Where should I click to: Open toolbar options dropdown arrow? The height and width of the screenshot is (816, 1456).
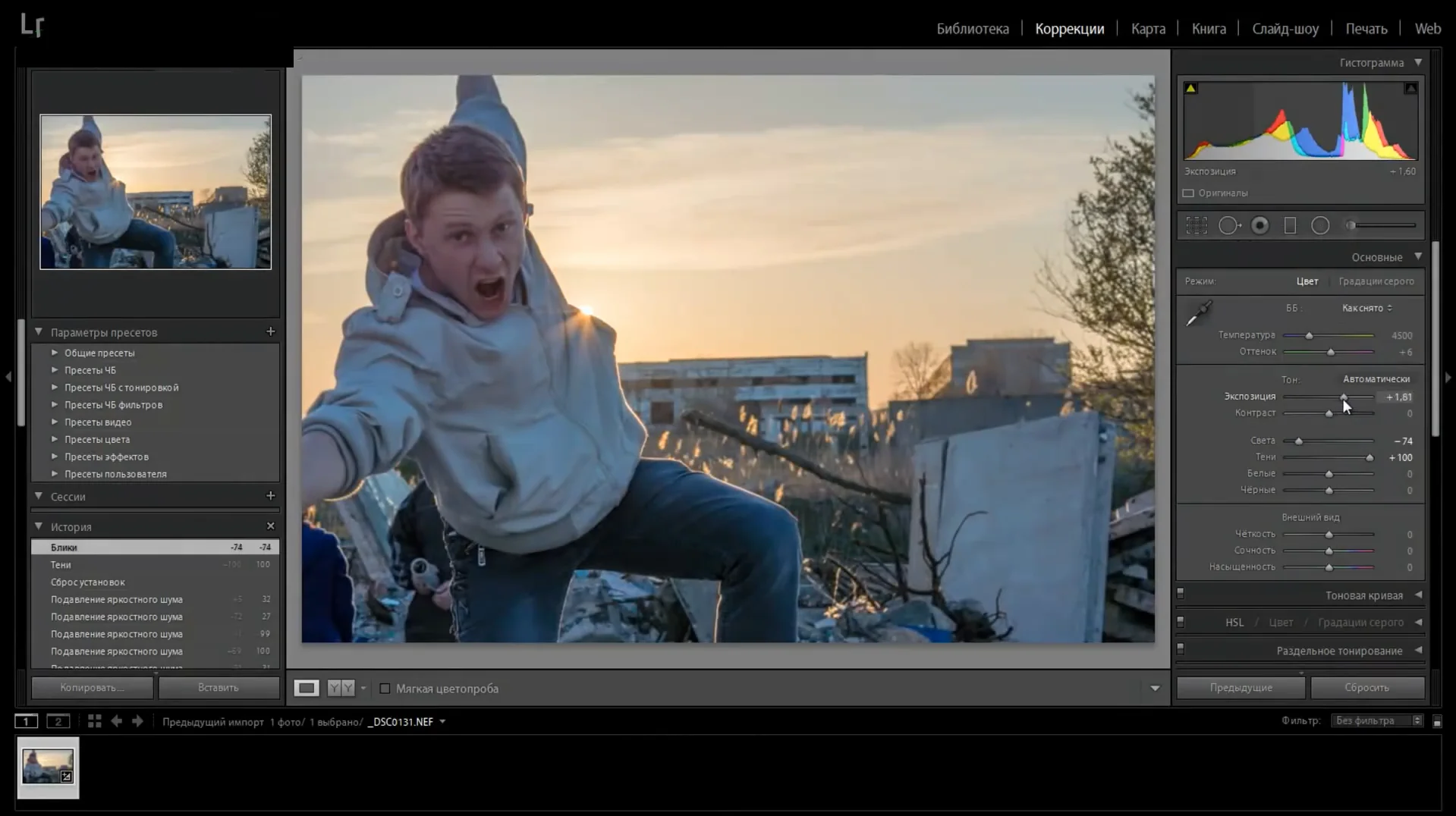[1155, 689]
